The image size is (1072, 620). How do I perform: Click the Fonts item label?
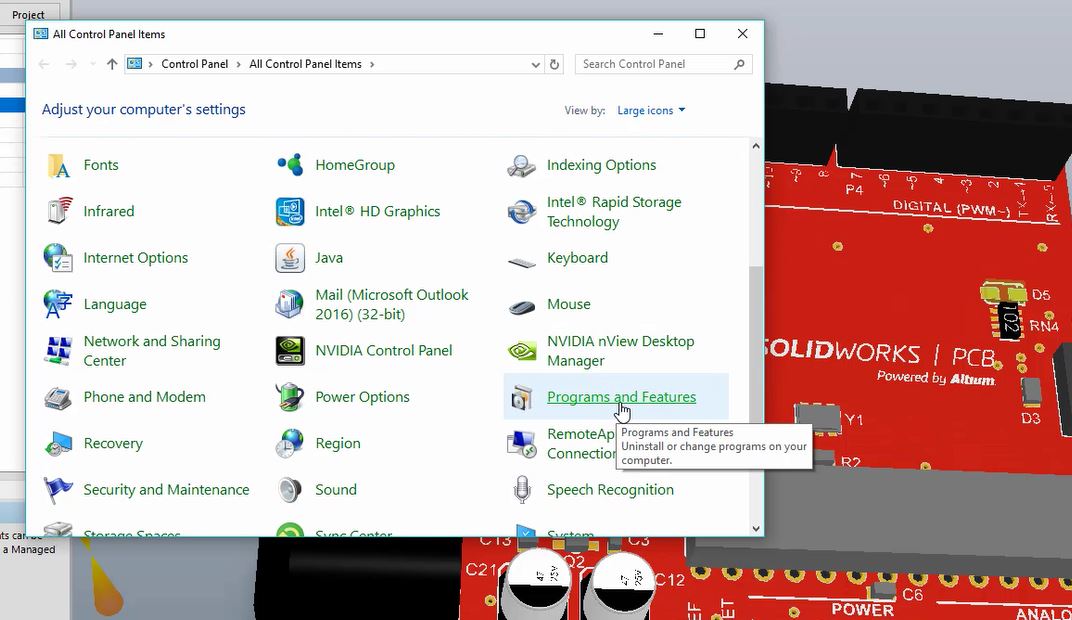pyautogui.click(x=101, y=165)
